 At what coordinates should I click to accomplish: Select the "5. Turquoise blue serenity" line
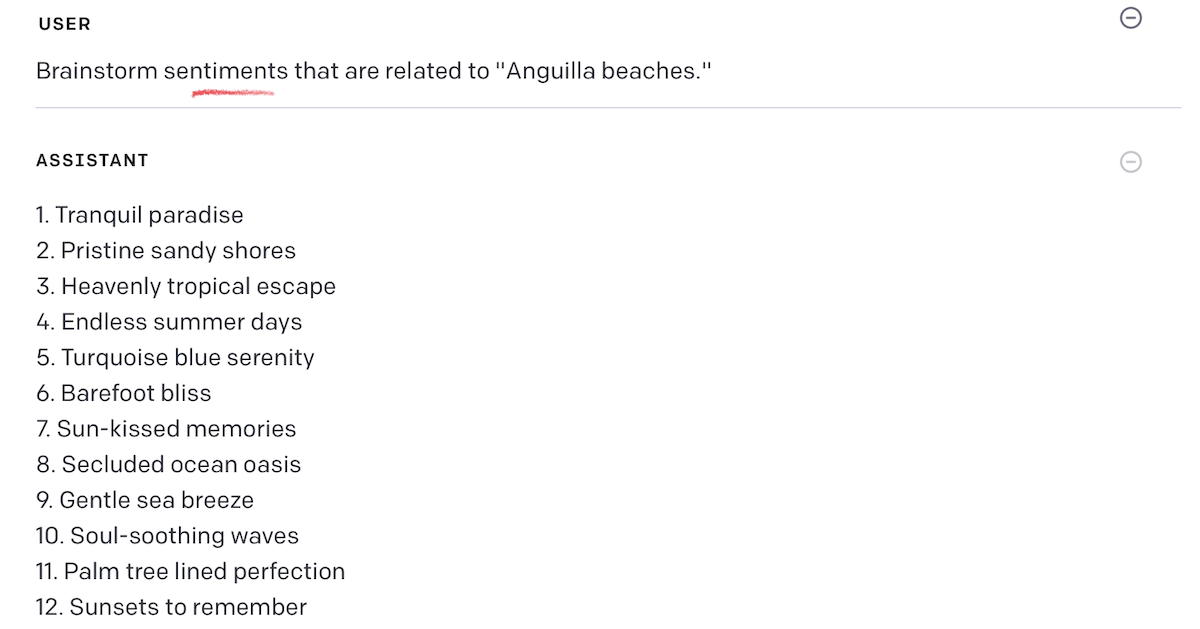[x=175, y=358]
